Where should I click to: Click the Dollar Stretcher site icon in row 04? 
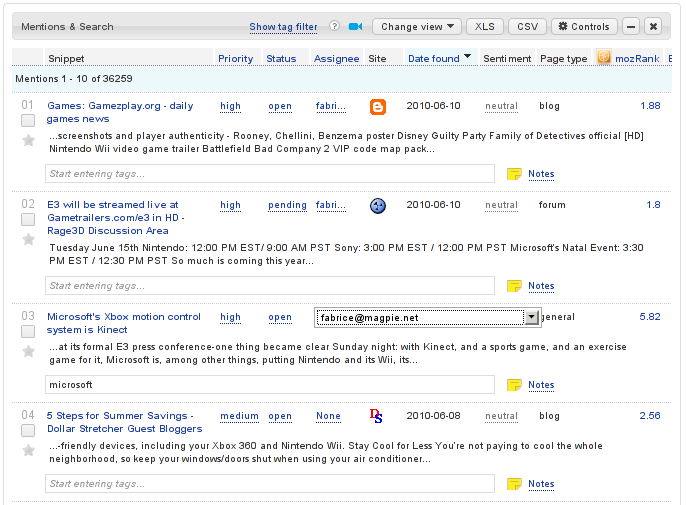(376, 416)
